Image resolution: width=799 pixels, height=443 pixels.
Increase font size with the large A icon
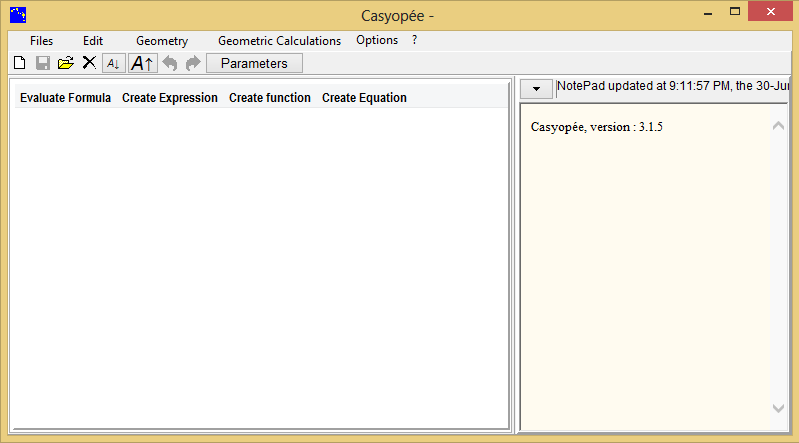tap(143, 63)
